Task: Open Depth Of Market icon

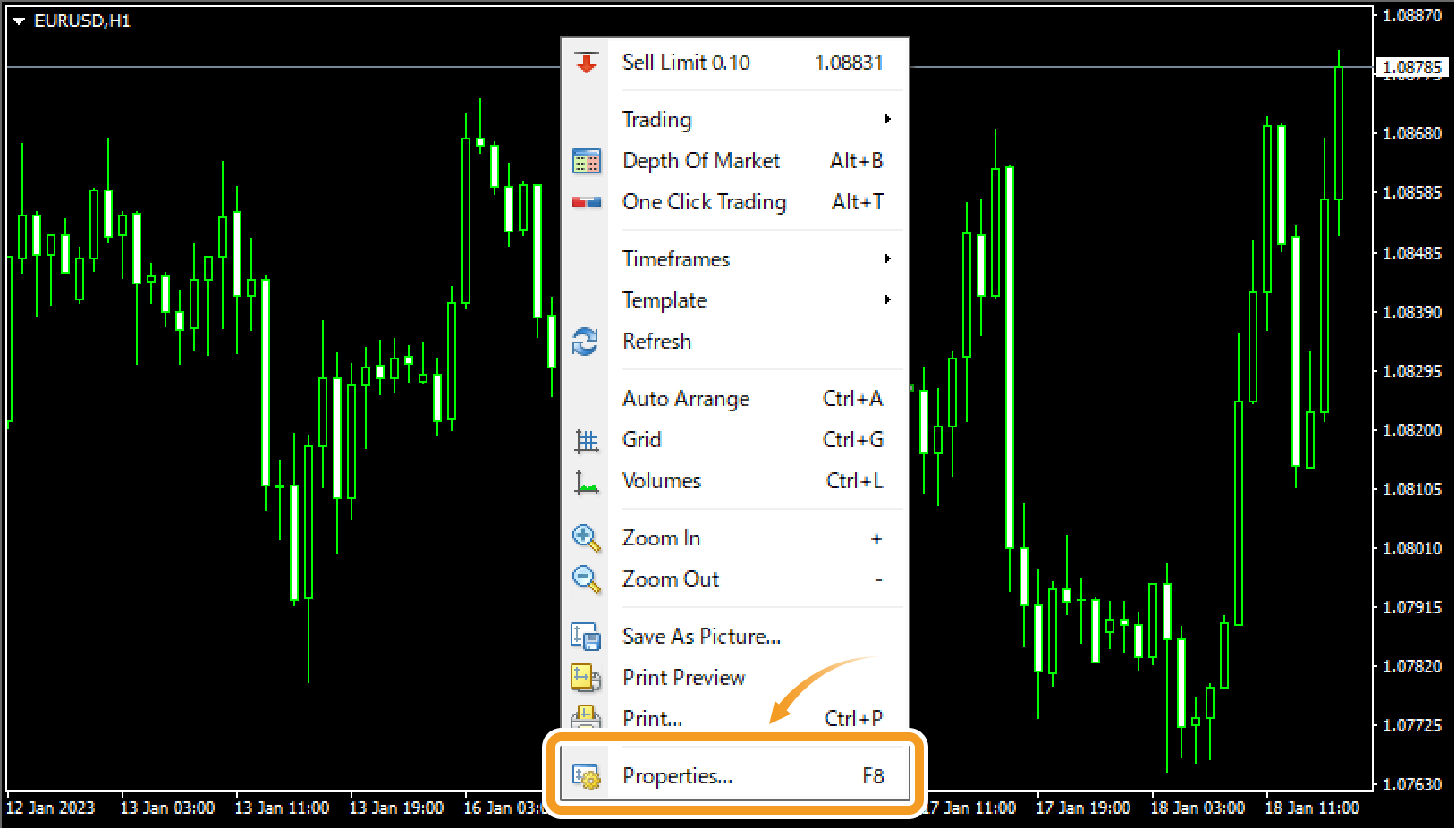Action: click(x=586, y=162)
